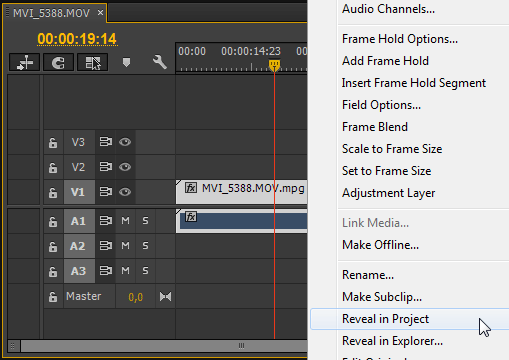Choose Set to Frame Size
Screen dimensions: 509x360
click(387, 171)
